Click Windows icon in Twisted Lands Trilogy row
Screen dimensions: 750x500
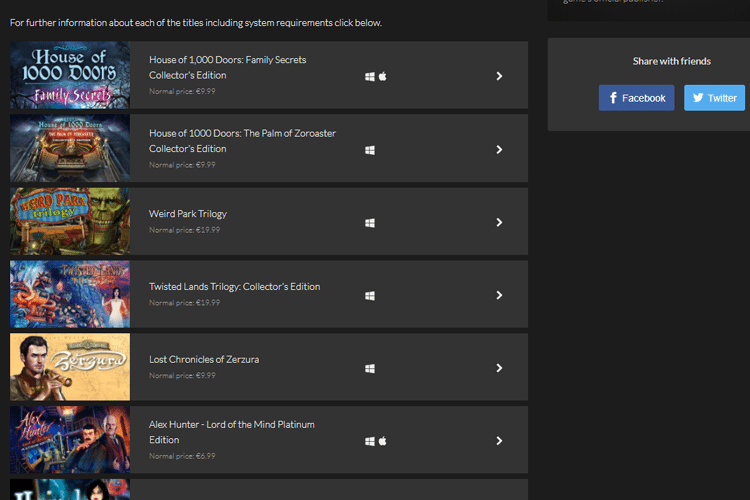(x=370, y=296)
